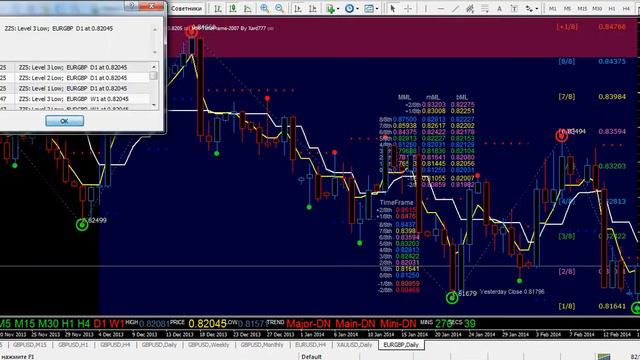Open the chart templates icon
Image resolution: width=640 pixels, height=360 pixels.
pos(369,9)
